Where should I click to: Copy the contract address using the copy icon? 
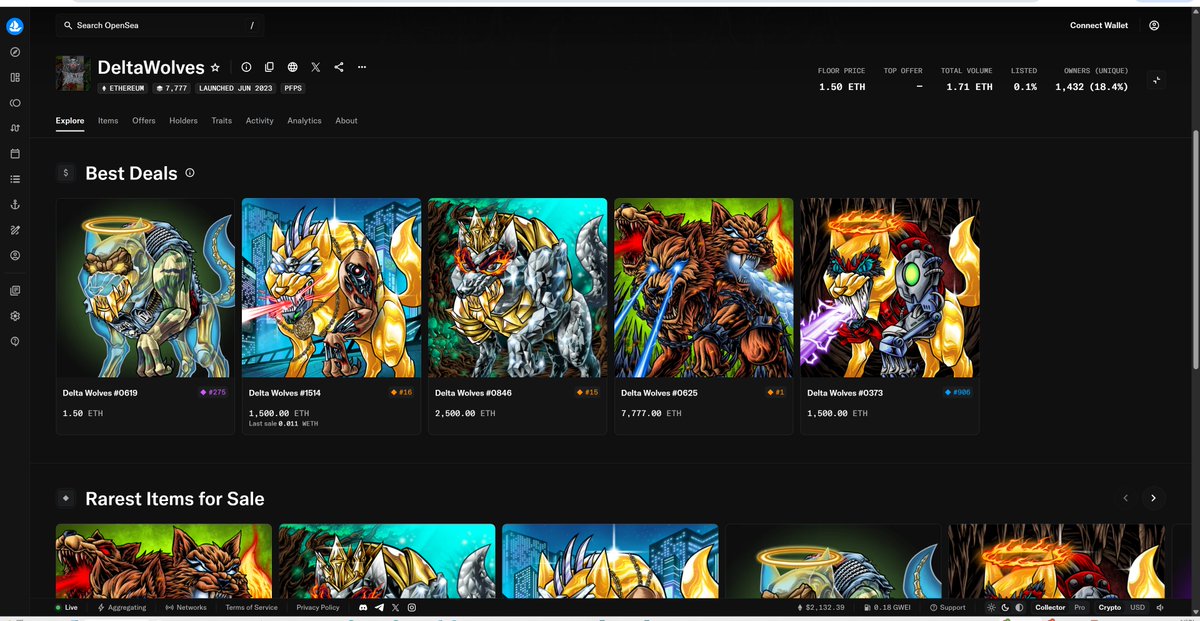click(269, 67)
